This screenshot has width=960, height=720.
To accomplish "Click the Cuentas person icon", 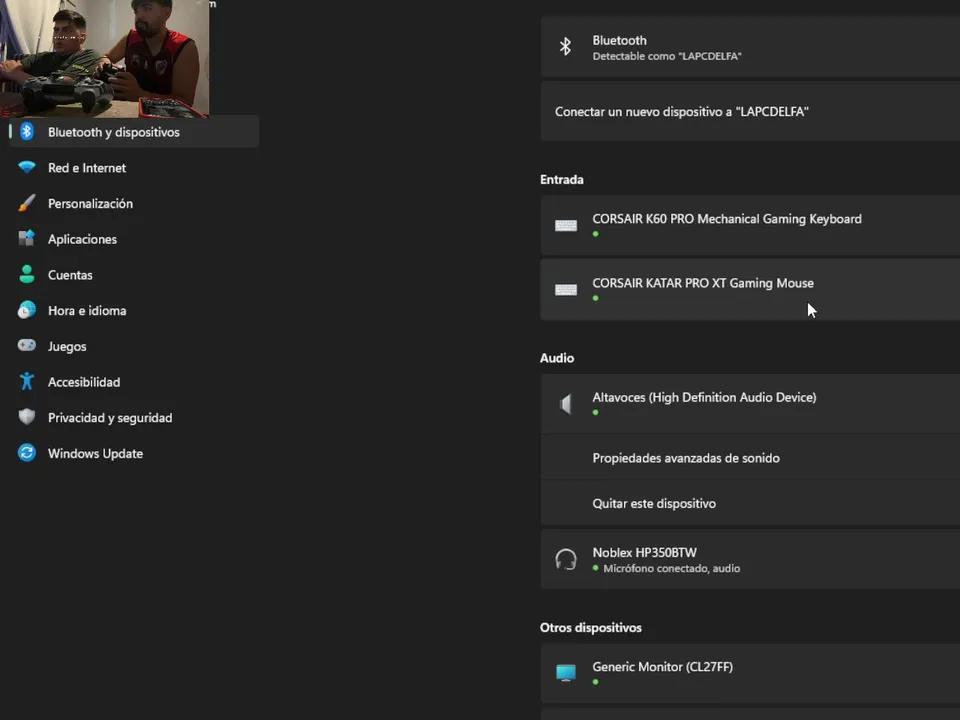I will [x=27, y=275].
